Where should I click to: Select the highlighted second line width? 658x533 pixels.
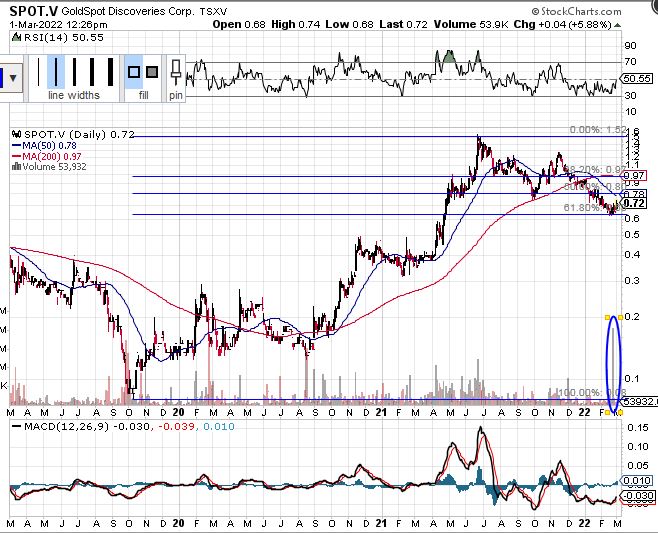[56, 72]
